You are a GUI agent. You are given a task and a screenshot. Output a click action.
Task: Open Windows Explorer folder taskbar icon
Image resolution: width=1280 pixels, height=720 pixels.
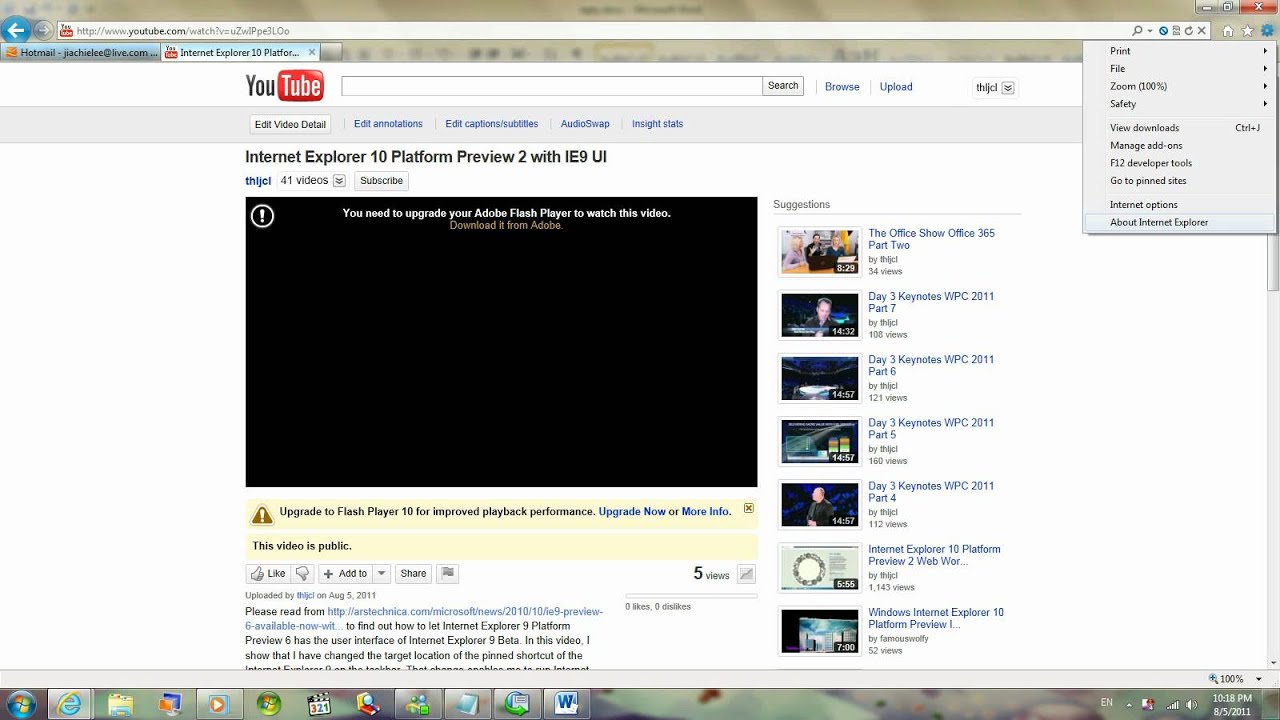point(120,703)
